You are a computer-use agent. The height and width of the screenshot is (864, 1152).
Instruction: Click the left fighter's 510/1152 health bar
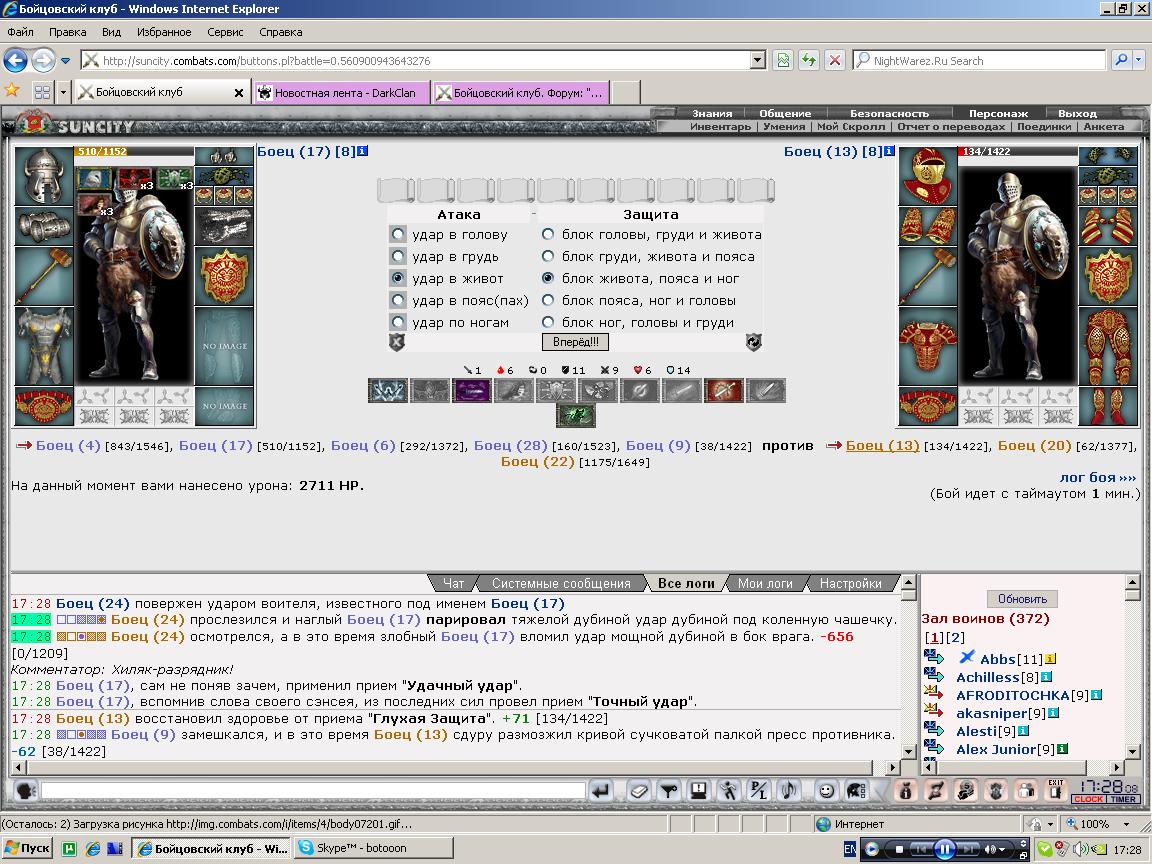(134, 151)
